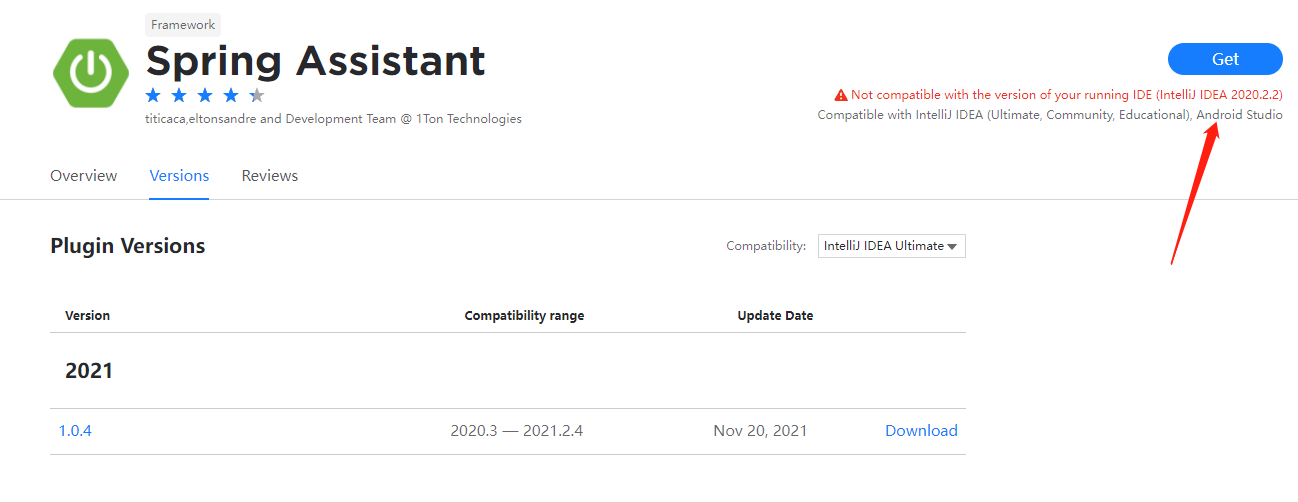Viewport: 1298px width, 502px height.
Task: Click the red incompatibility warning triangle
Action: tap(841, 95)
